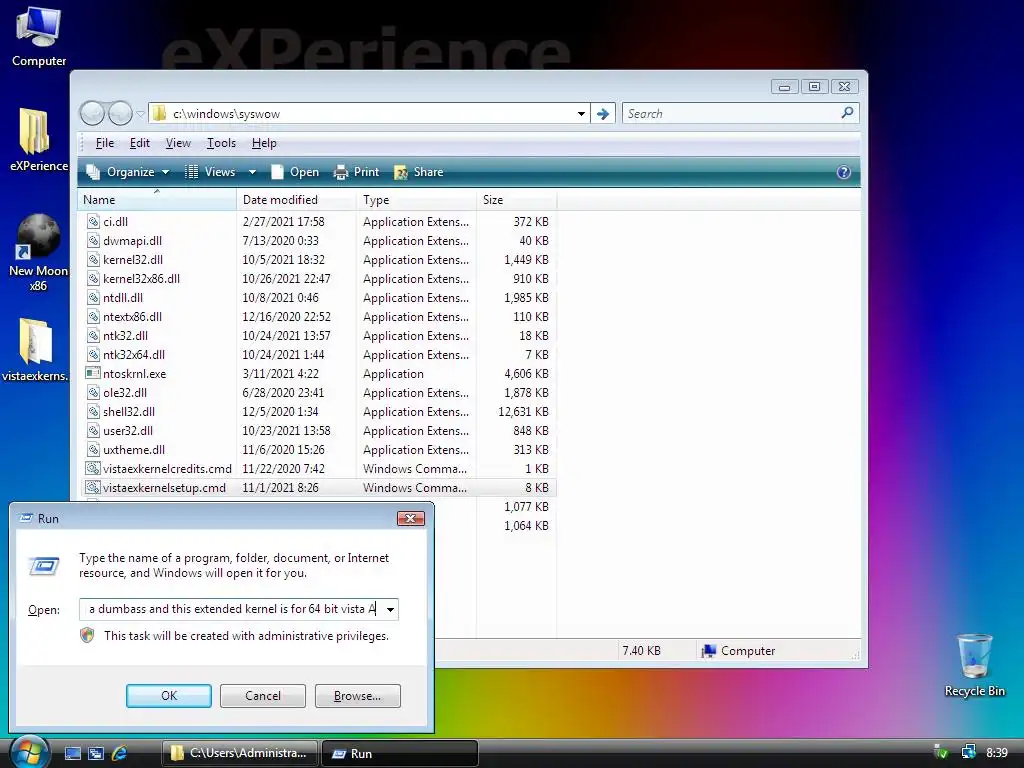Expand the address bar history dropdown
The height and width of the screenshot is (768, 1024).
point(581,114)
